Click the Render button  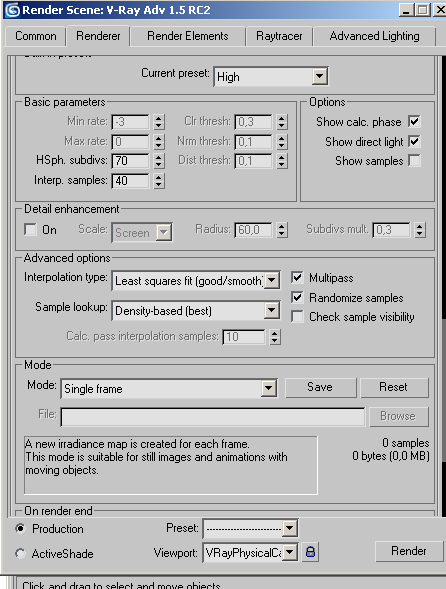click(409, 551)
